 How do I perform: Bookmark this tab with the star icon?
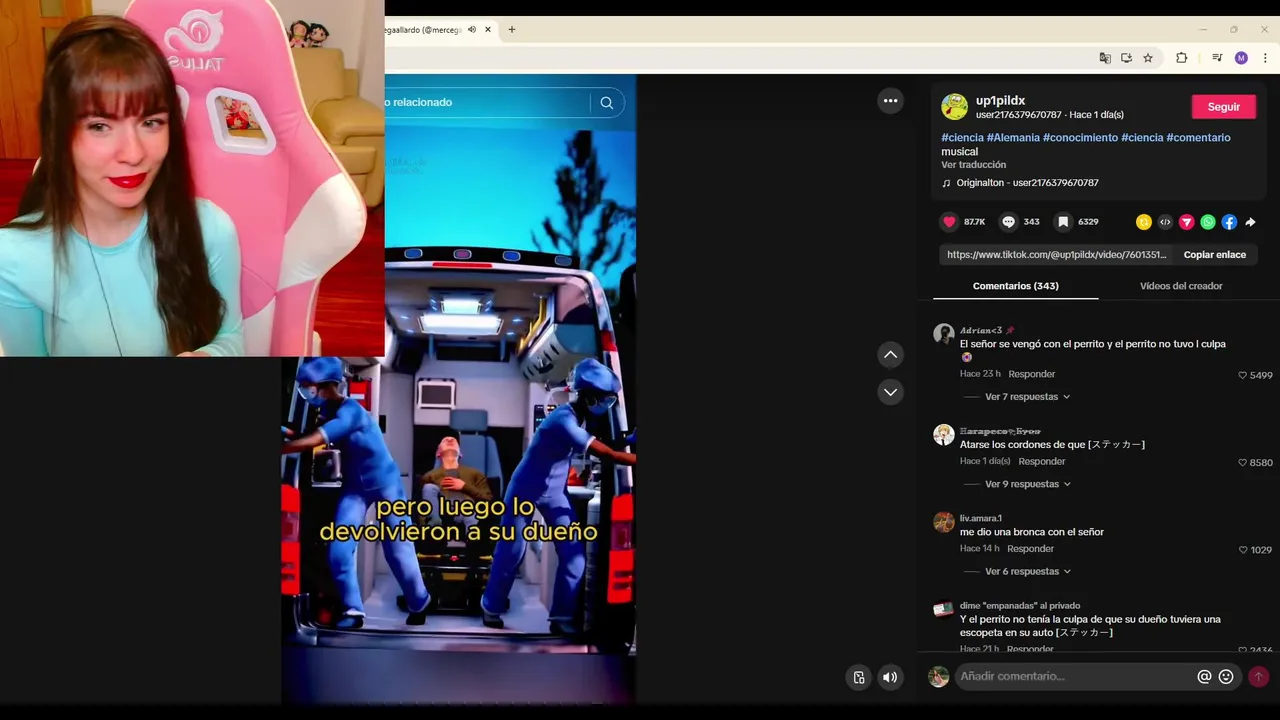1148,58
